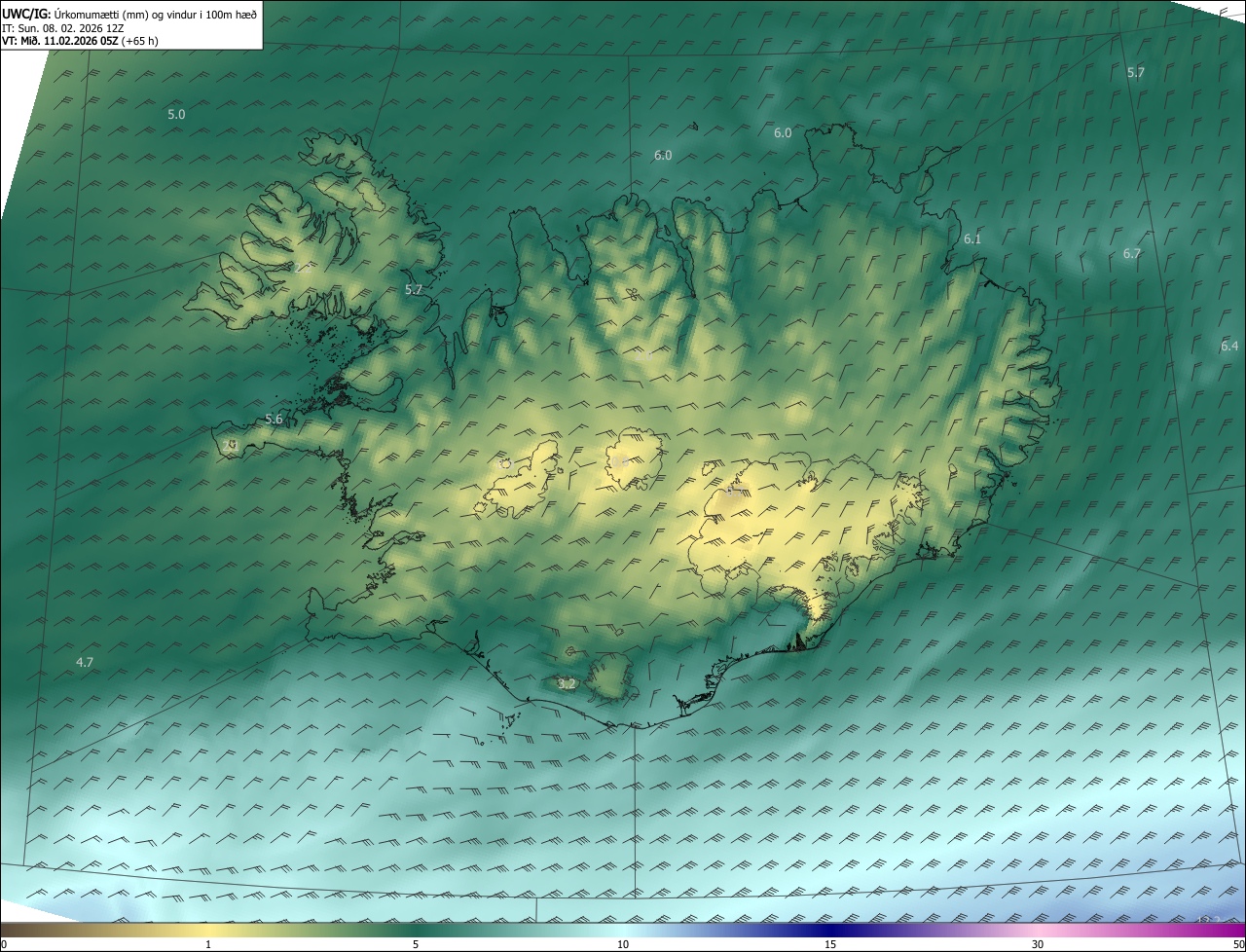Click the 5.7 value beside the Westfjords
The image size is (1246, 952).
[x=414, y=289]
